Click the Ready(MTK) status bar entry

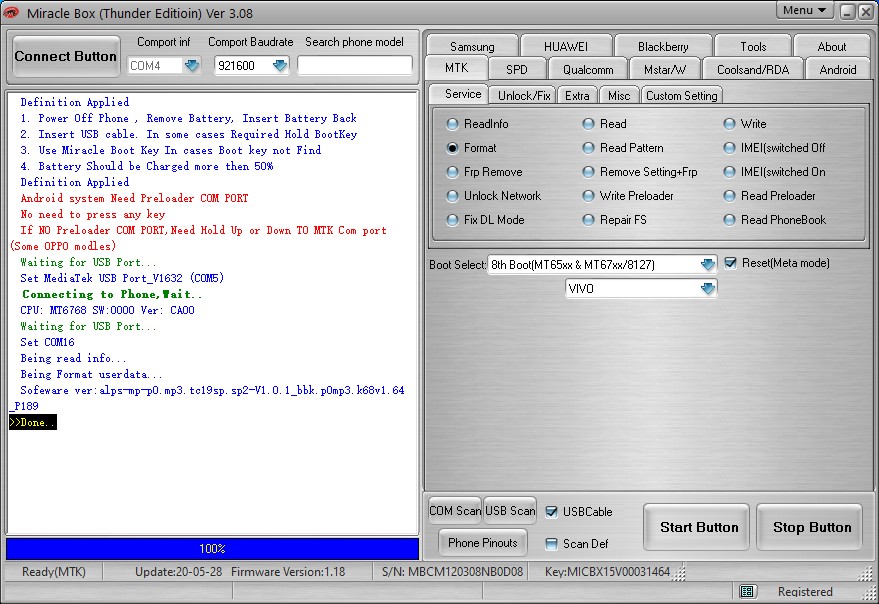tap(54, 571)
